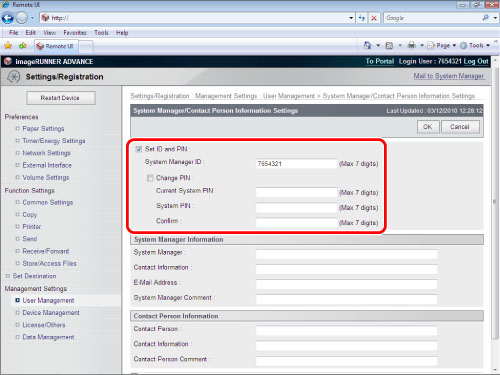The image size is (500, 375).
Task: Refresh the page using the refresh icon
Action: click(x=362, y=18)
